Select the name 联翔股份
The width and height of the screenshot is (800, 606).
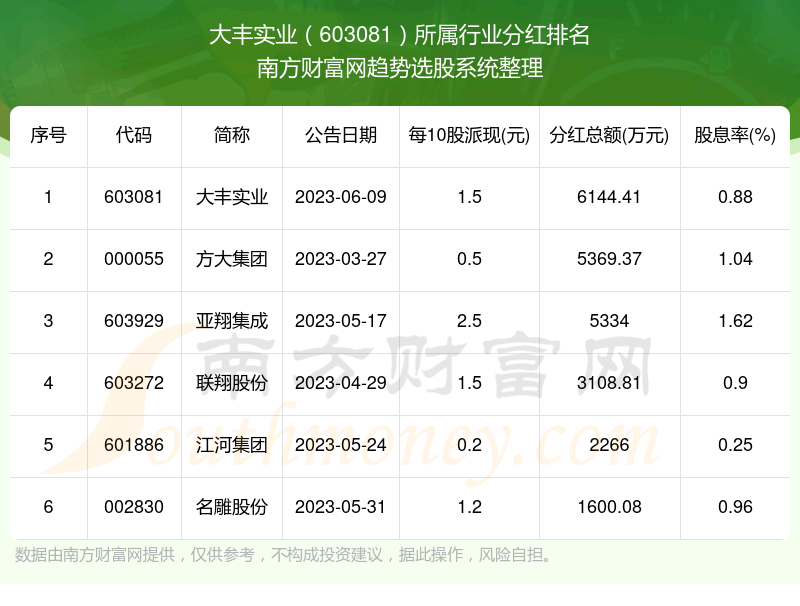(232, 383)
